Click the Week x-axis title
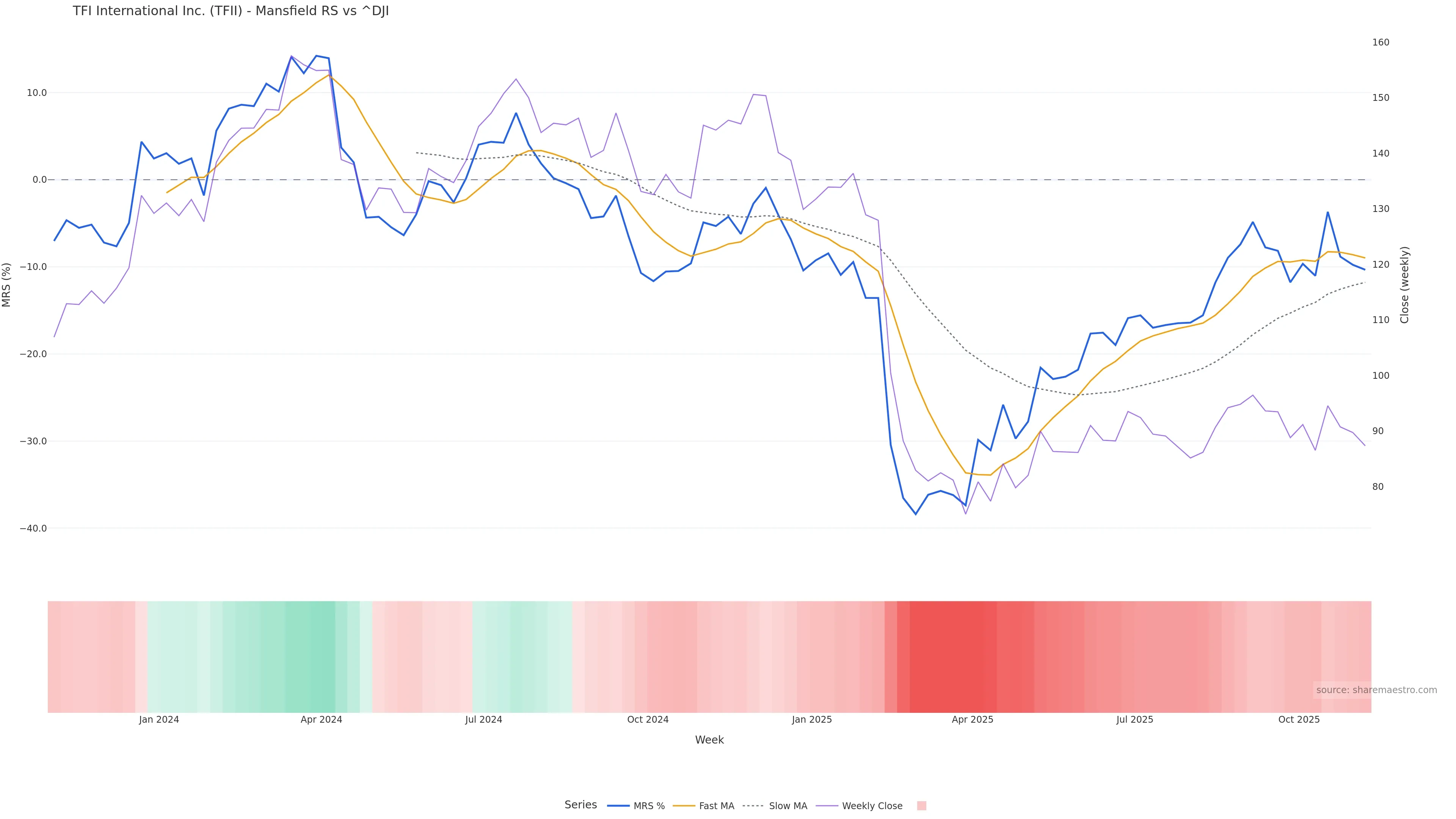The width and height of the screenshot is (1456, 819). pyautogui.click(x=709, y=741)
